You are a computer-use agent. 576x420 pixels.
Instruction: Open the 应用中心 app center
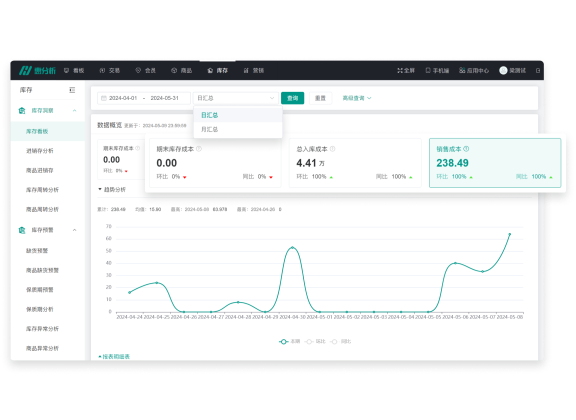coord(474,70)
